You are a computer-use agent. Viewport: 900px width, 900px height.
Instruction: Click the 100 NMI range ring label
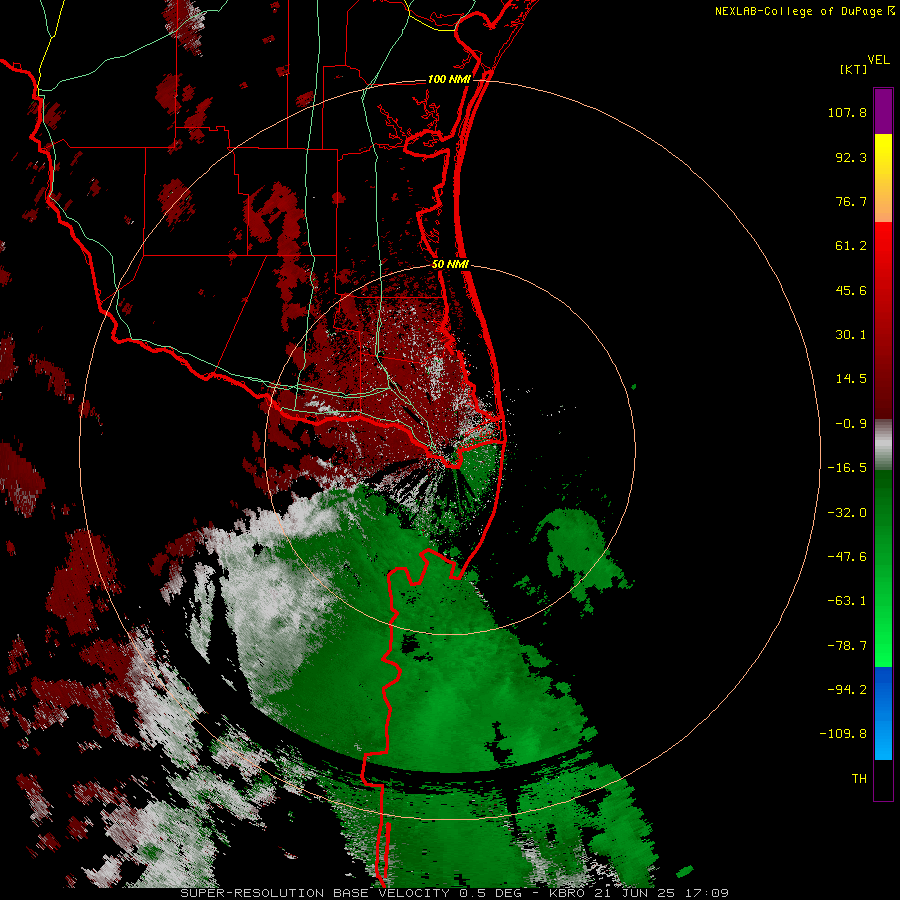click(x=449, y=79)
